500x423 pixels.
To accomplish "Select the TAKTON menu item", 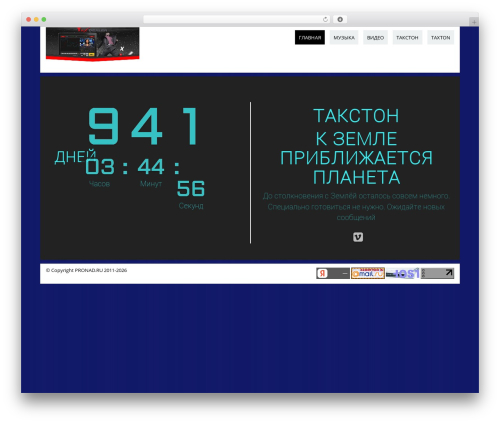I will pyautogui.click(x=440, y=37).
